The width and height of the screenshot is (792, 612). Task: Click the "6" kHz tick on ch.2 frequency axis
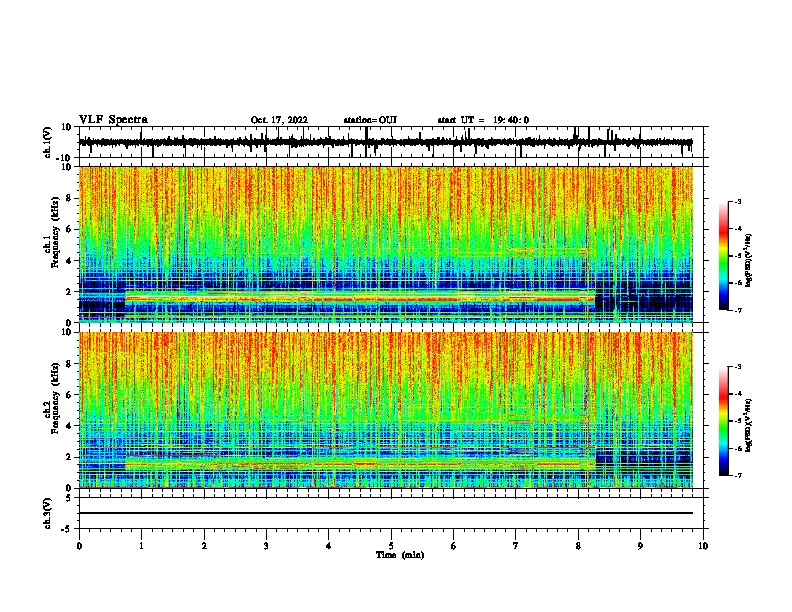point(69,394)
